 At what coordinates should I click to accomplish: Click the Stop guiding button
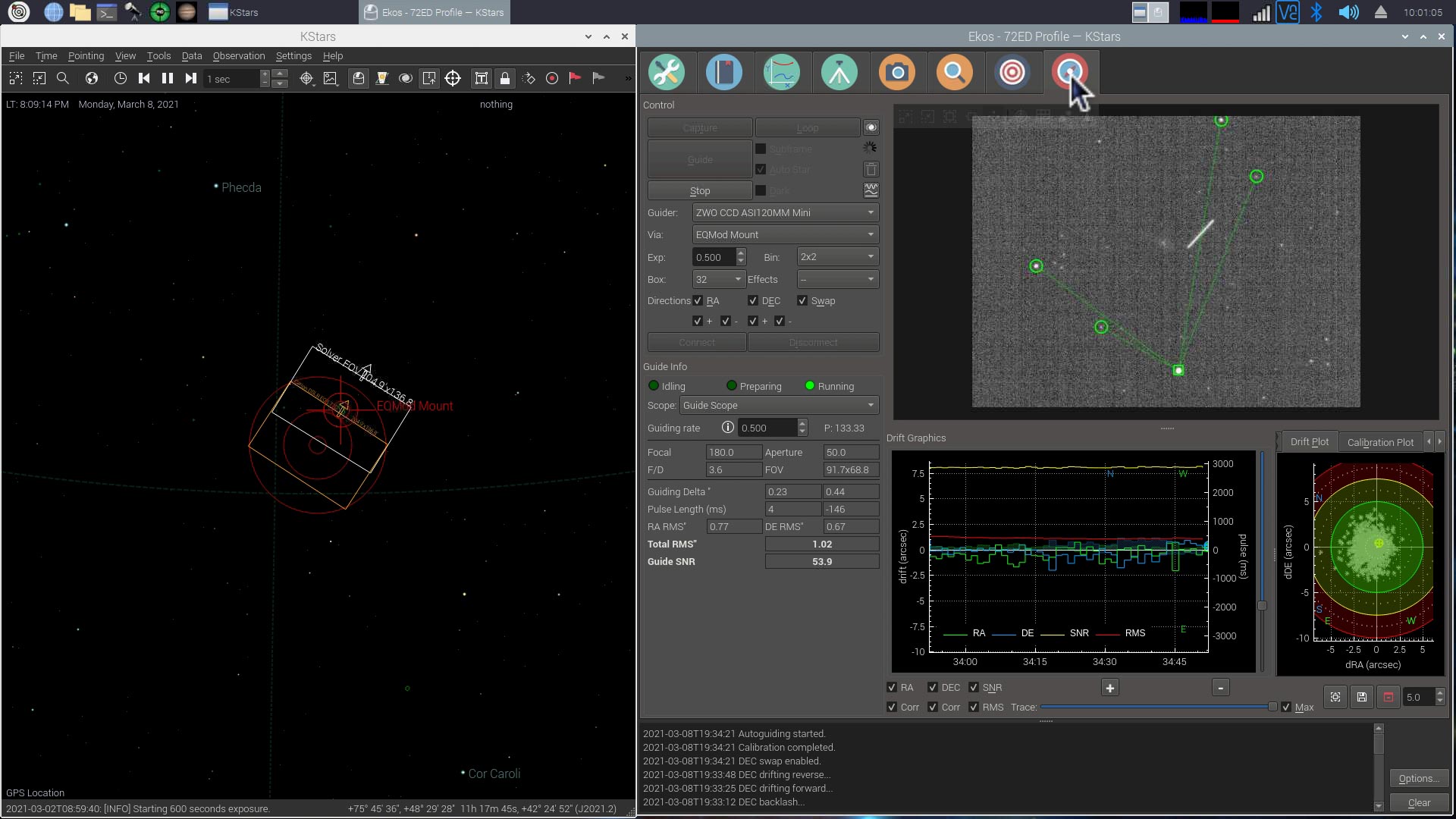coord(700,191)
